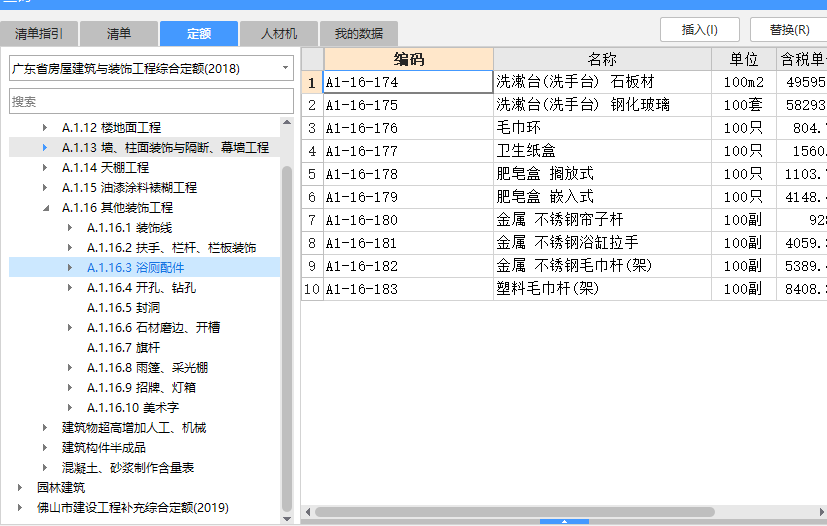Expand the A.1.14 天棚工程 node
Screen dimensions: 827x526
pos(45,168)
